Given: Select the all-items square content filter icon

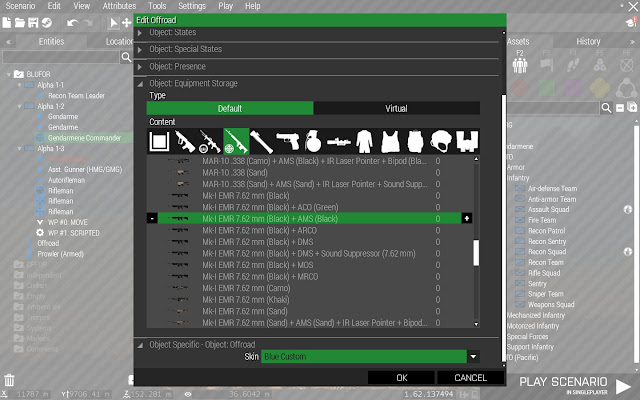Looking at the screenshot, I should 159,141.
